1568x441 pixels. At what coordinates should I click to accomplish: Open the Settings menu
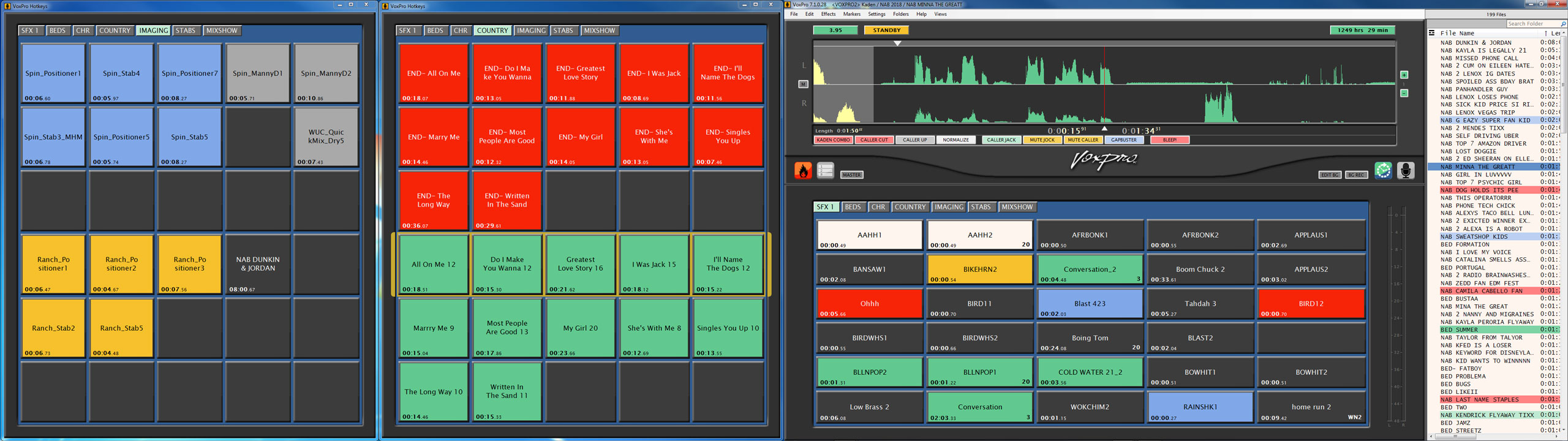(876, 14)
